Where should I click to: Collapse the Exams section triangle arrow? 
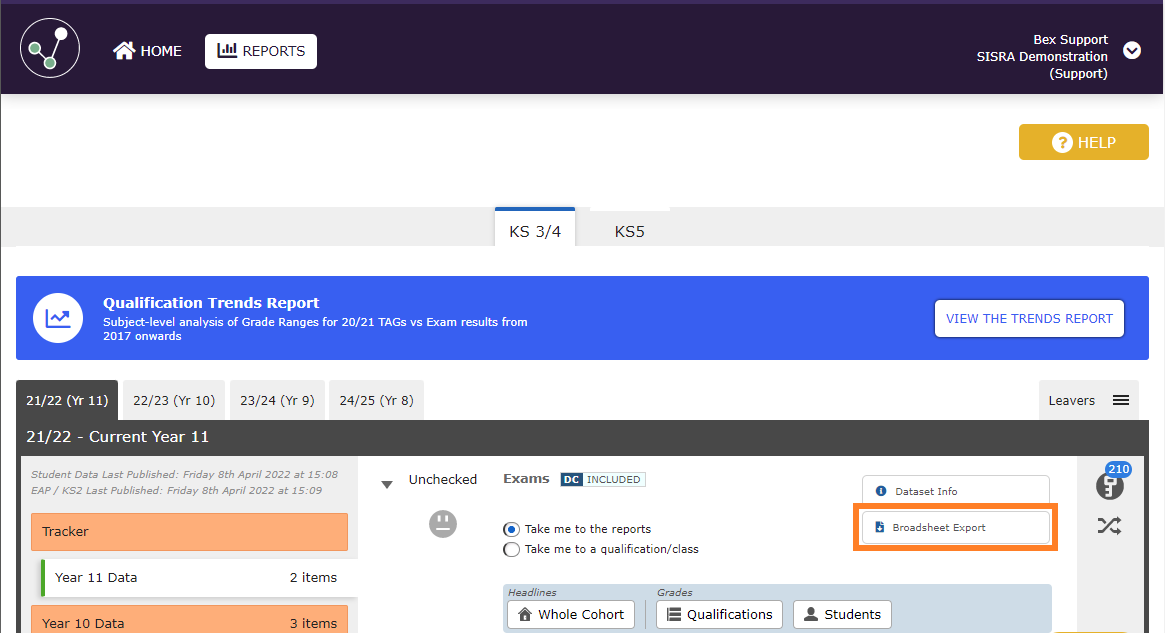click(x=387, y=485)
